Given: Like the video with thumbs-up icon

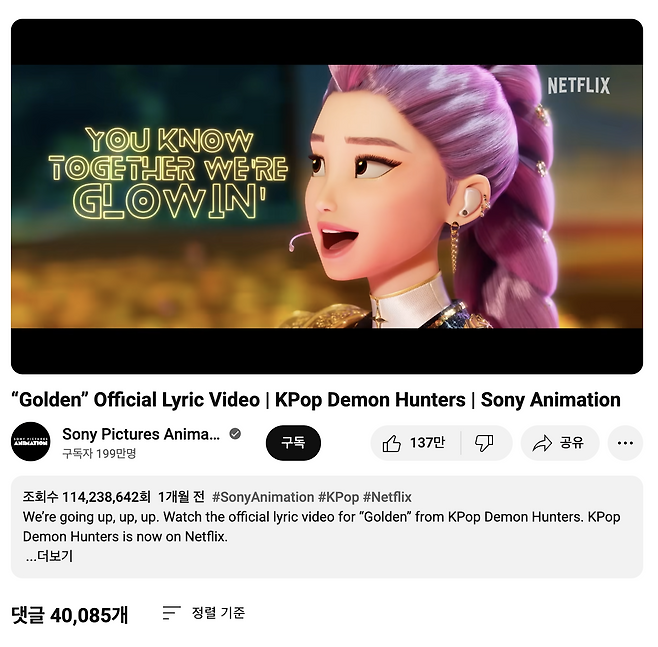Looking at the screenshot, I should pos(392,443).
